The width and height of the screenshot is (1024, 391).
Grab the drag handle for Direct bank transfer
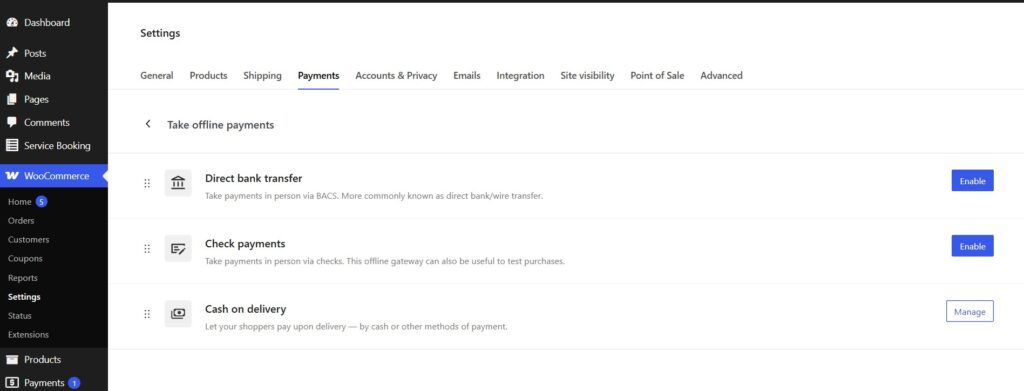(147, 183)
